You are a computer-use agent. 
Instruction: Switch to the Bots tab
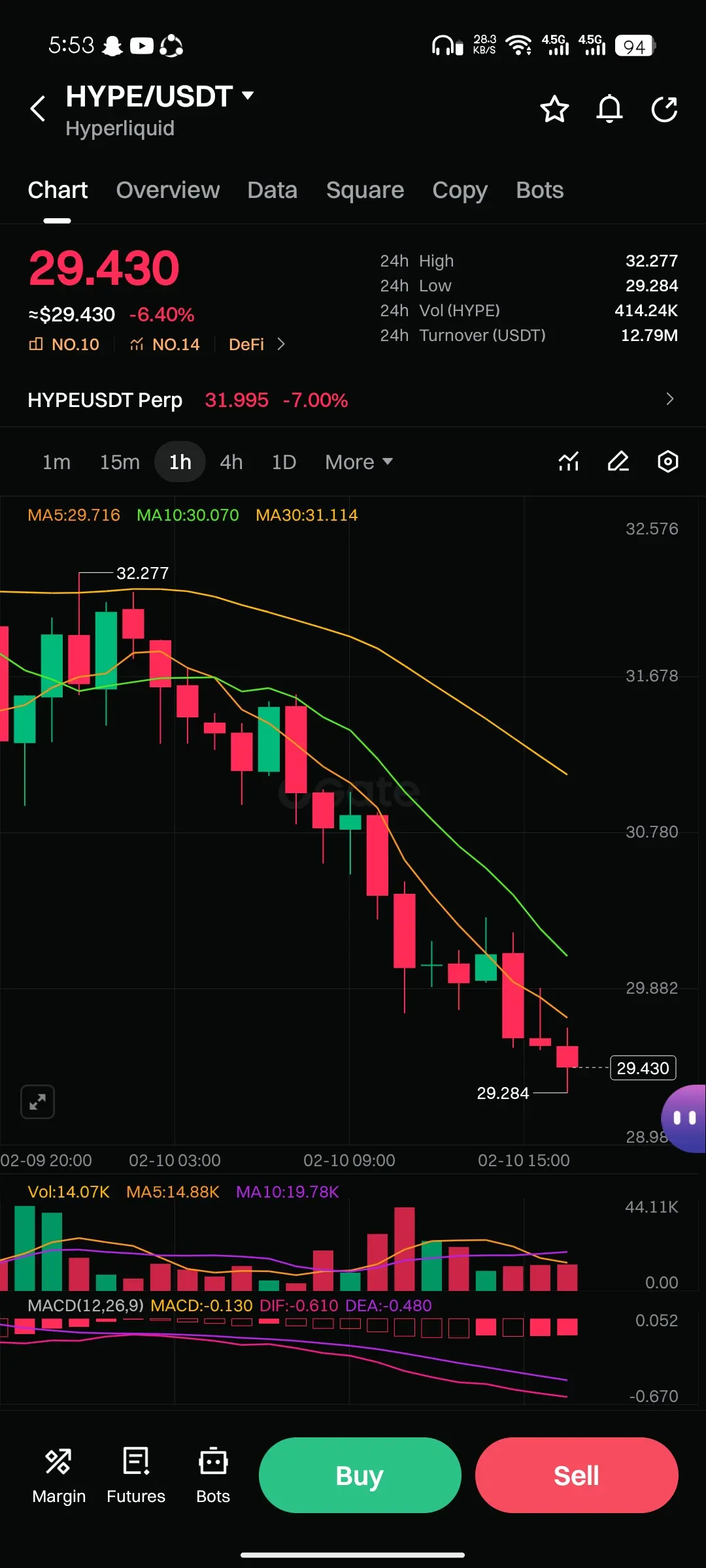(x=539, y=190)
